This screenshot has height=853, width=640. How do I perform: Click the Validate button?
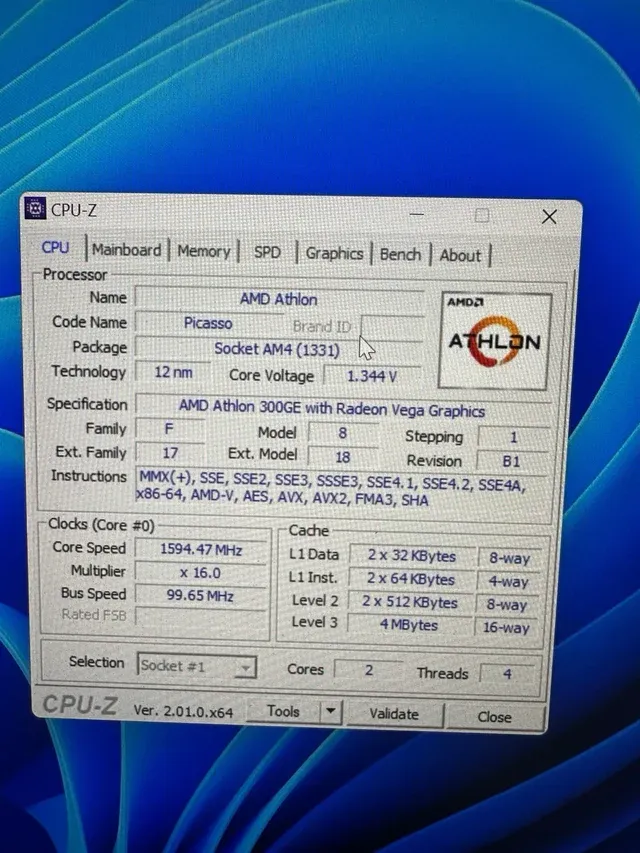point(395,714)
